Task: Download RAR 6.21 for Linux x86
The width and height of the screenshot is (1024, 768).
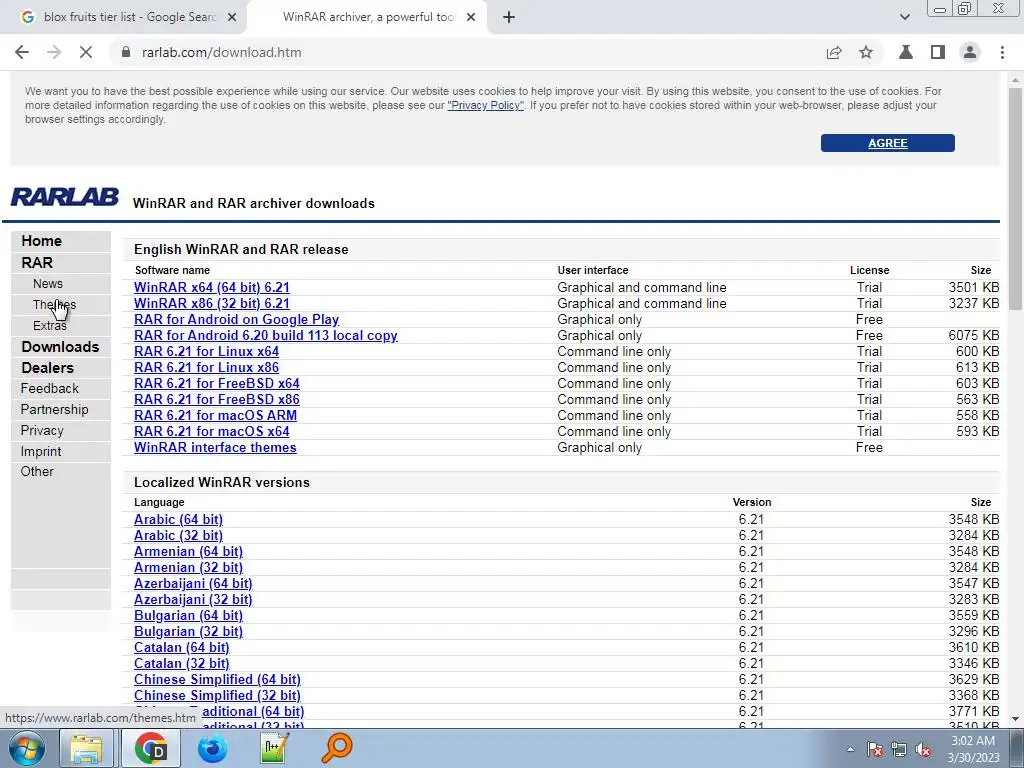Action: pos(206,368)
